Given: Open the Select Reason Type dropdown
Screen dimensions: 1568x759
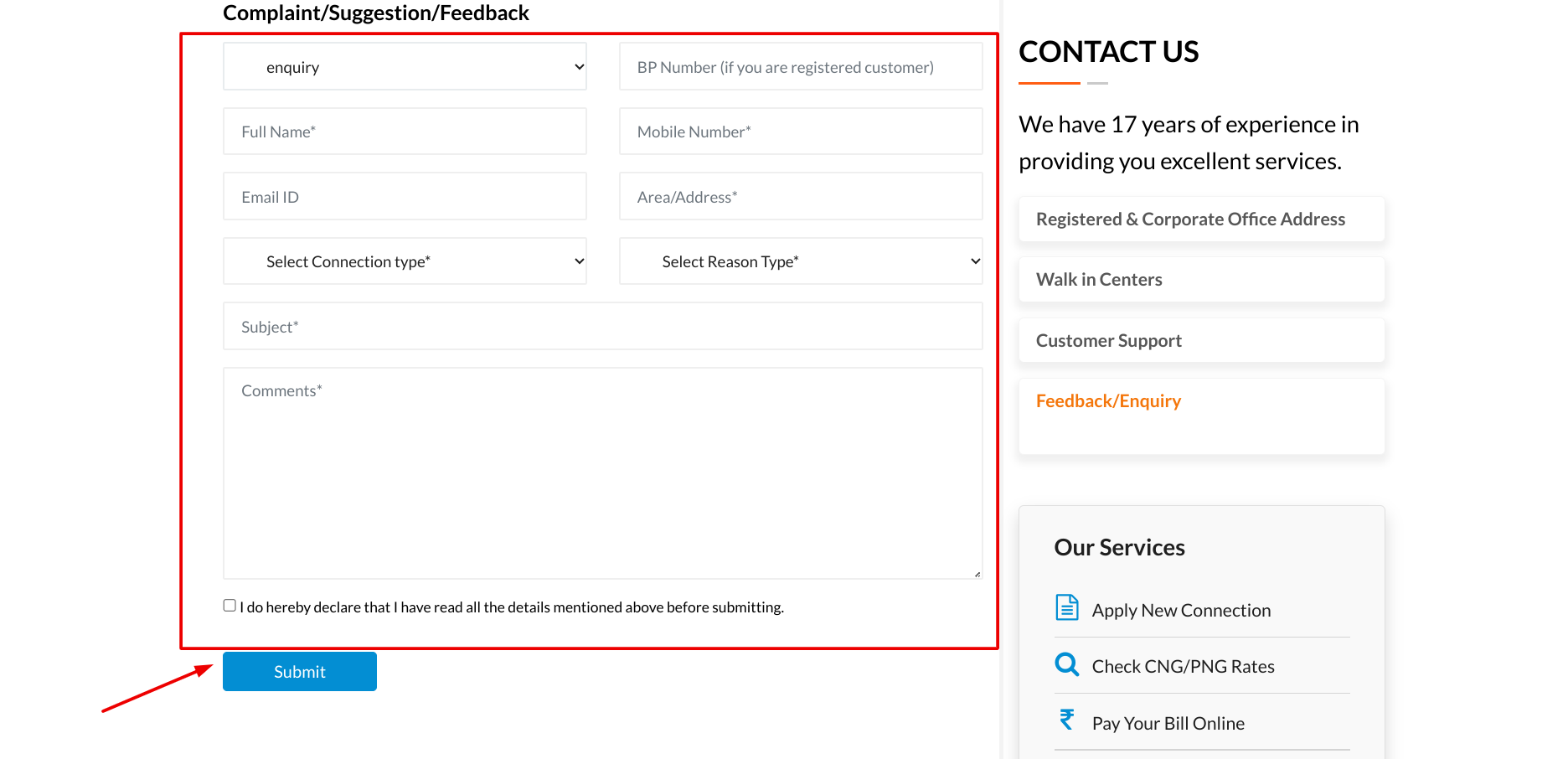Looking at the screenshot, I should (x=800, y=261).
